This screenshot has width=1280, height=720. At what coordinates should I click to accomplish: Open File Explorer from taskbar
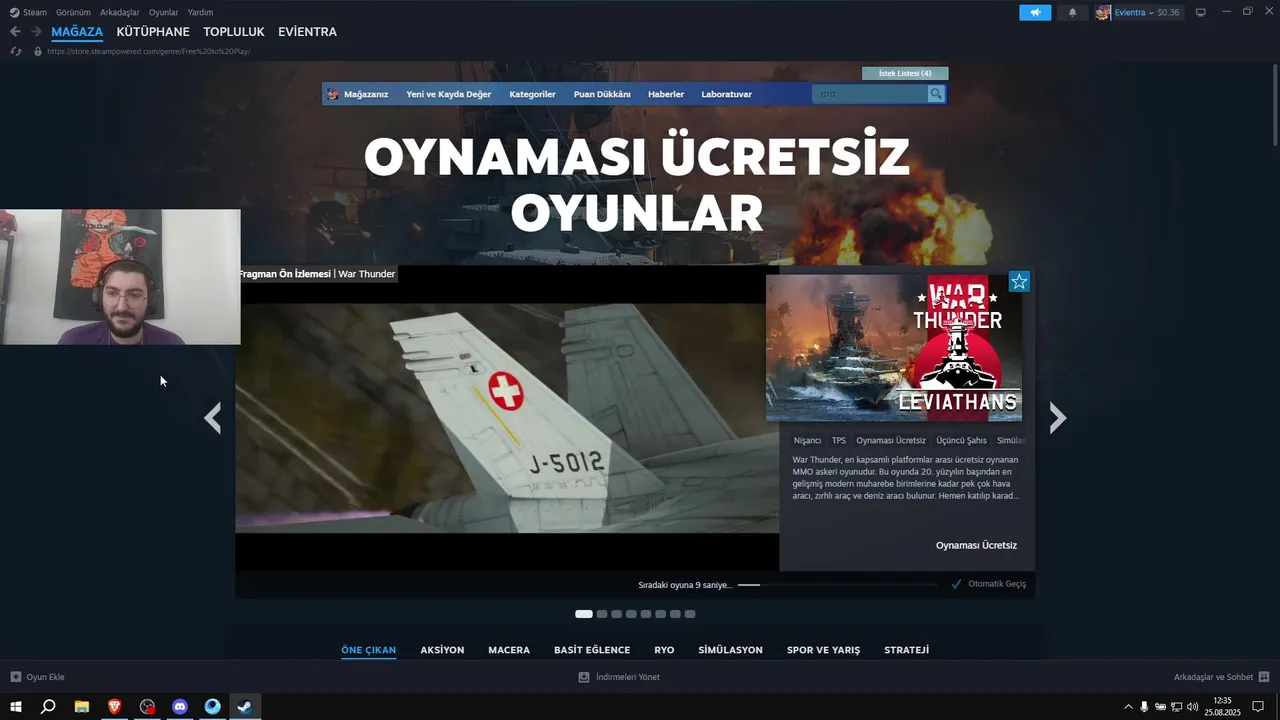[81, 707]
